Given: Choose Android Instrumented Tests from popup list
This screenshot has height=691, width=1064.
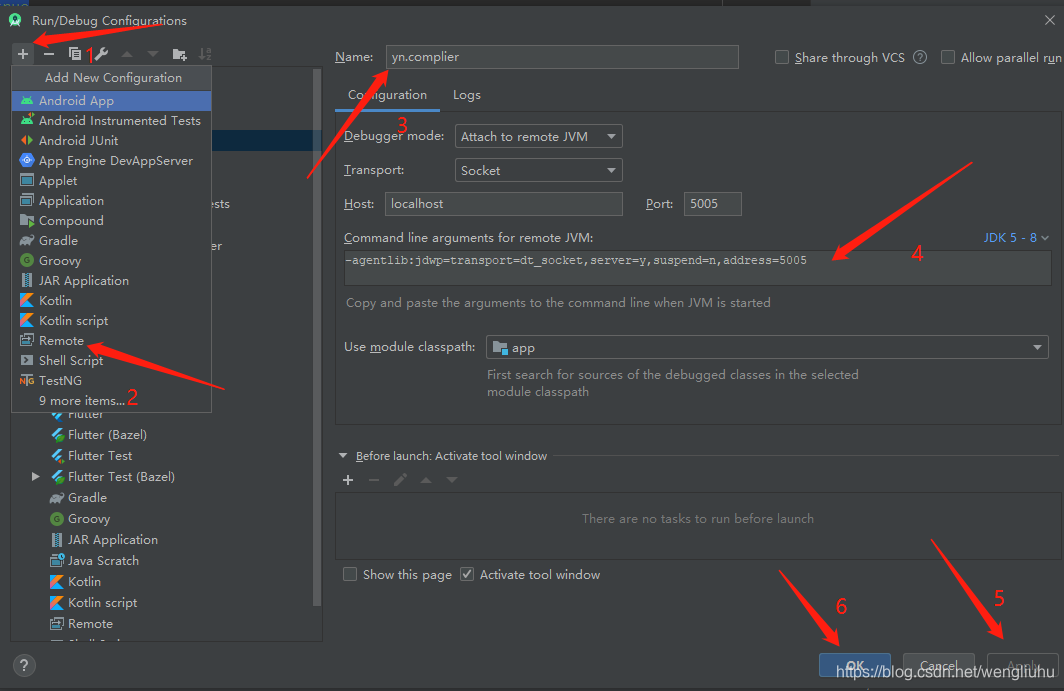Looking at the screenshot, I should pos(111,121).
